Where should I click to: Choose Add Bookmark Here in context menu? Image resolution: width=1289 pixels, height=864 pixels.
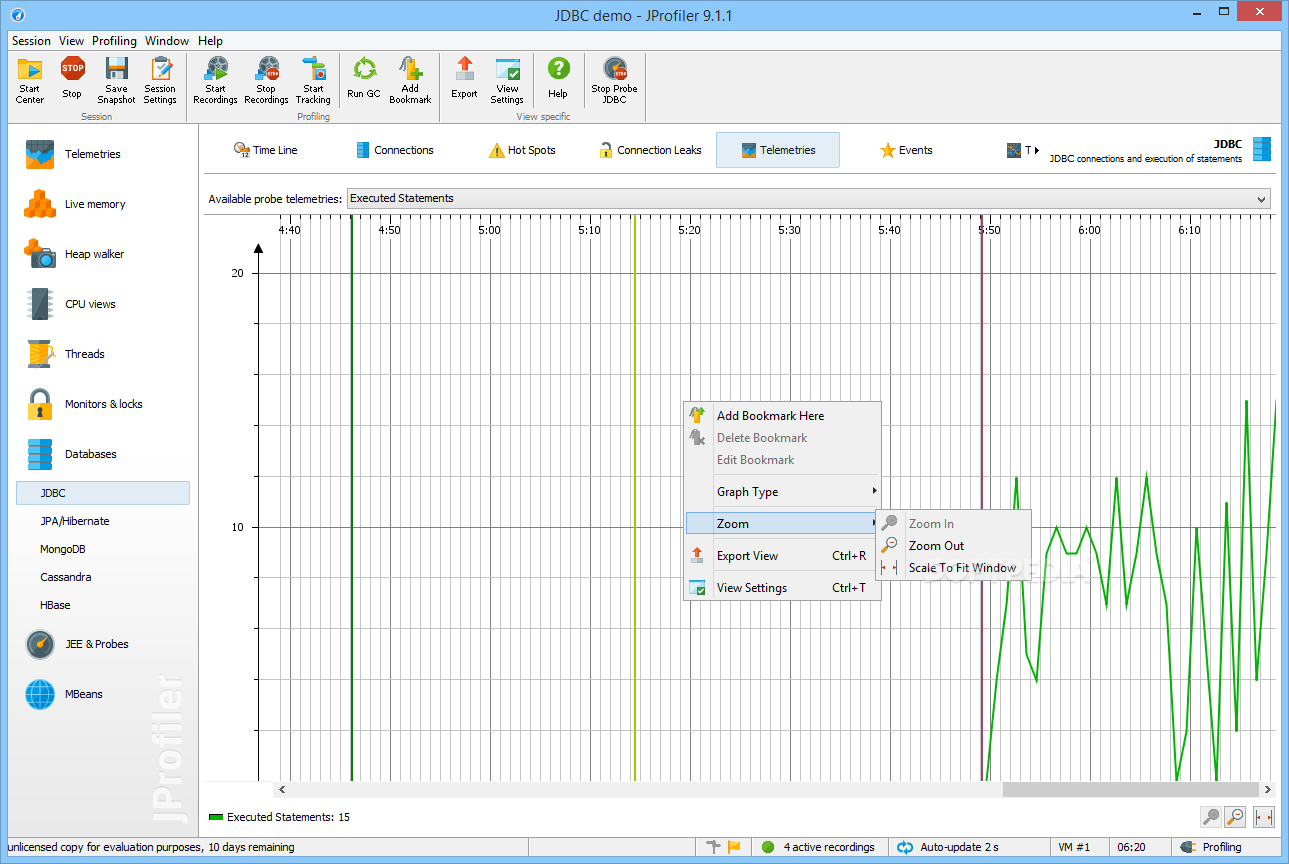(780, 416)
